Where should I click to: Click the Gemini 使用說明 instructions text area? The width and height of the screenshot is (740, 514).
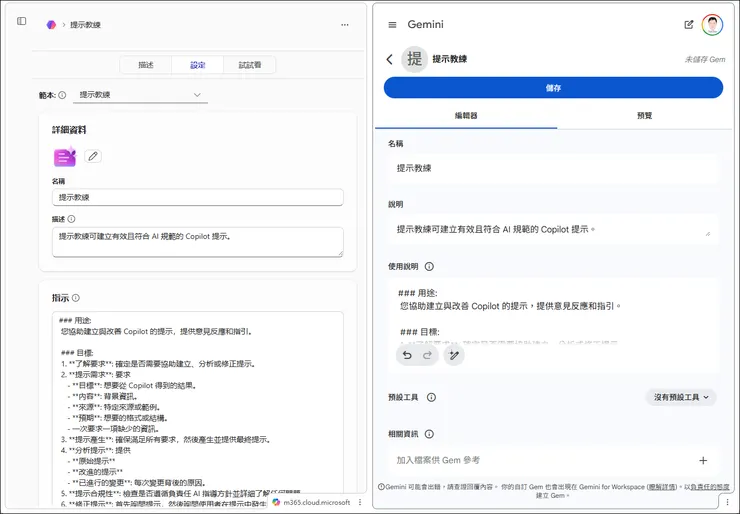pos(553,314)
